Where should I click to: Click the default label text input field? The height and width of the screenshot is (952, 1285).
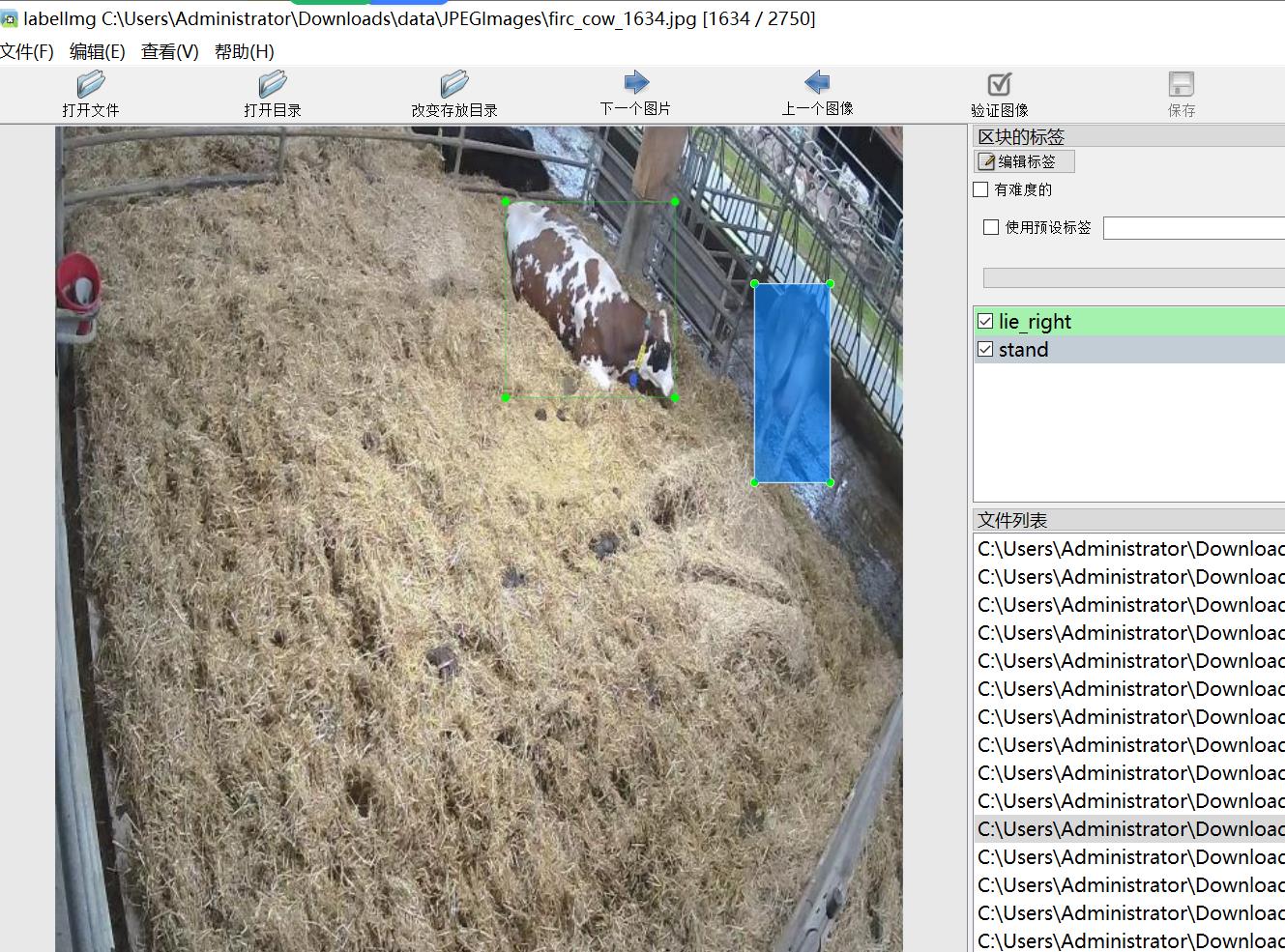[1194, 228]
